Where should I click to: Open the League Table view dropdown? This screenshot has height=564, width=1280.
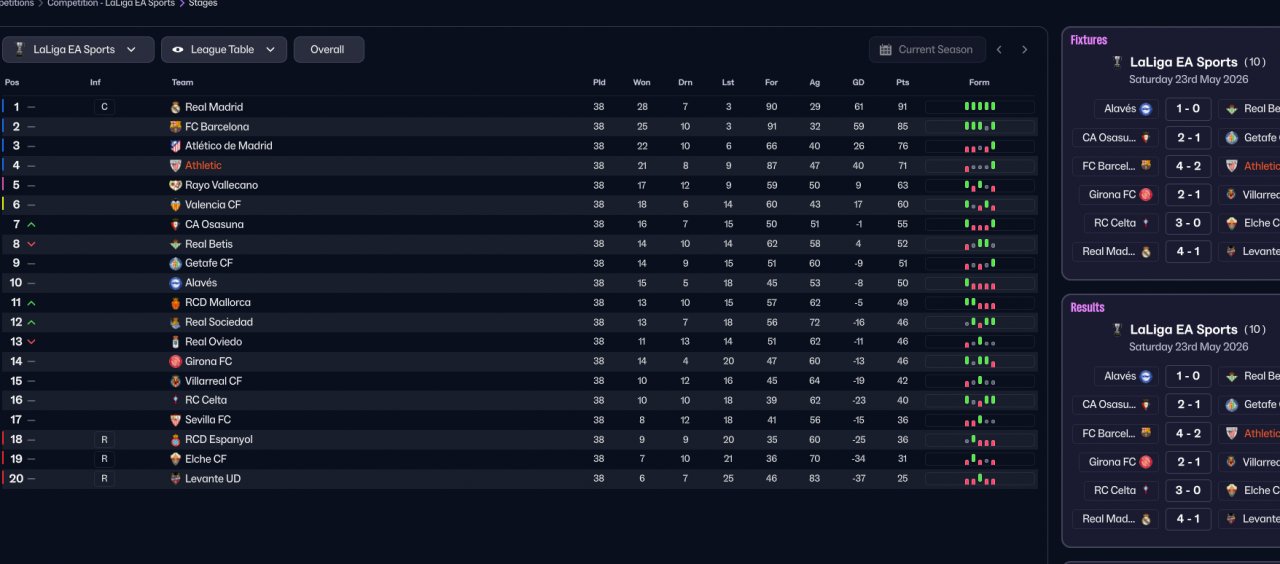[x=224, y=50]
